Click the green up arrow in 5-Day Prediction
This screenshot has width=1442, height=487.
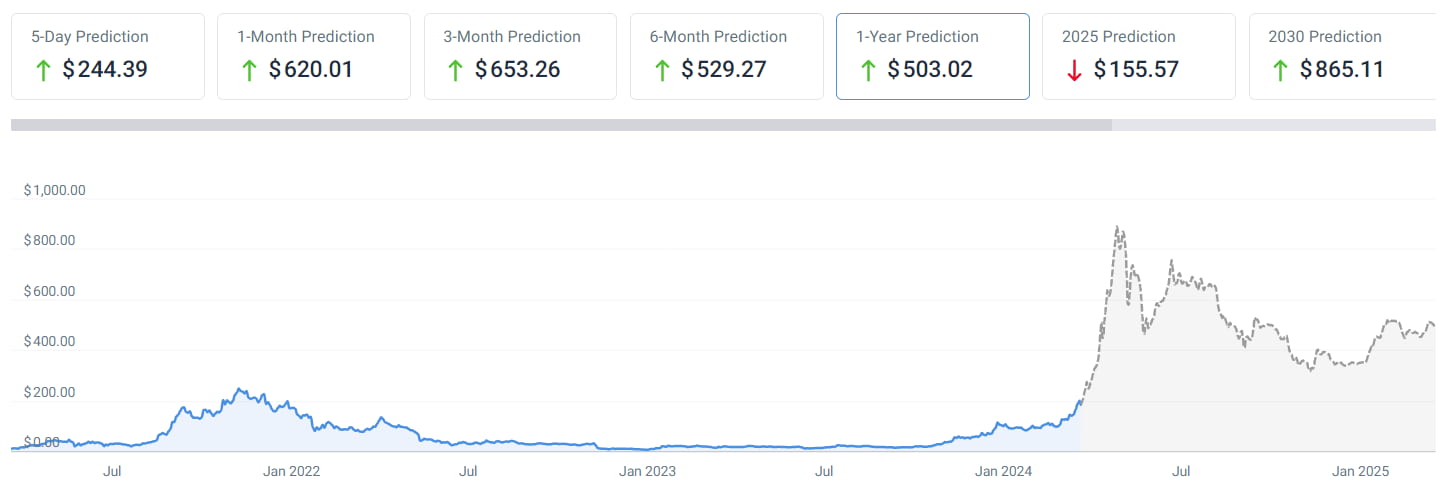42,70
